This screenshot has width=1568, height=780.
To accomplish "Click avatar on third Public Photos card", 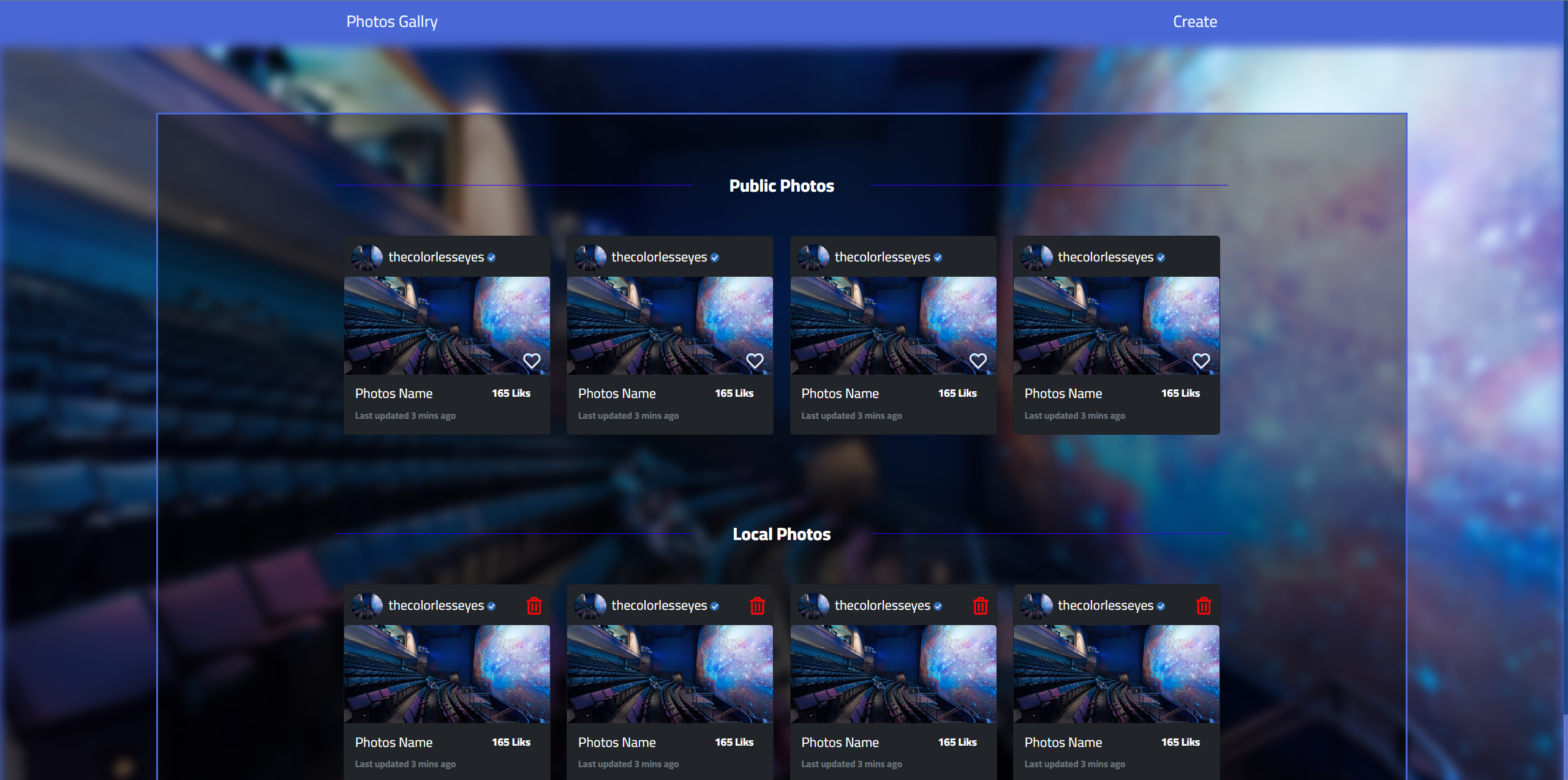I will [x=813, y=257].
